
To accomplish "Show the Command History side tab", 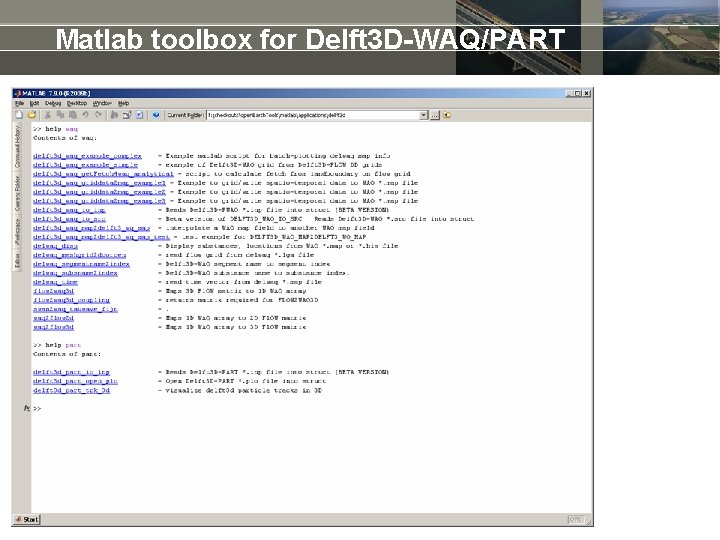I will (x=17, y=147).
